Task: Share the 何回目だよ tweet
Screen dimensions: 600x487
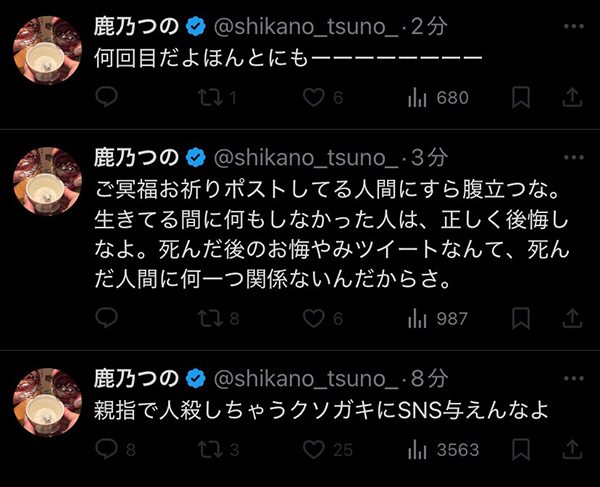Action: [572, 98]
